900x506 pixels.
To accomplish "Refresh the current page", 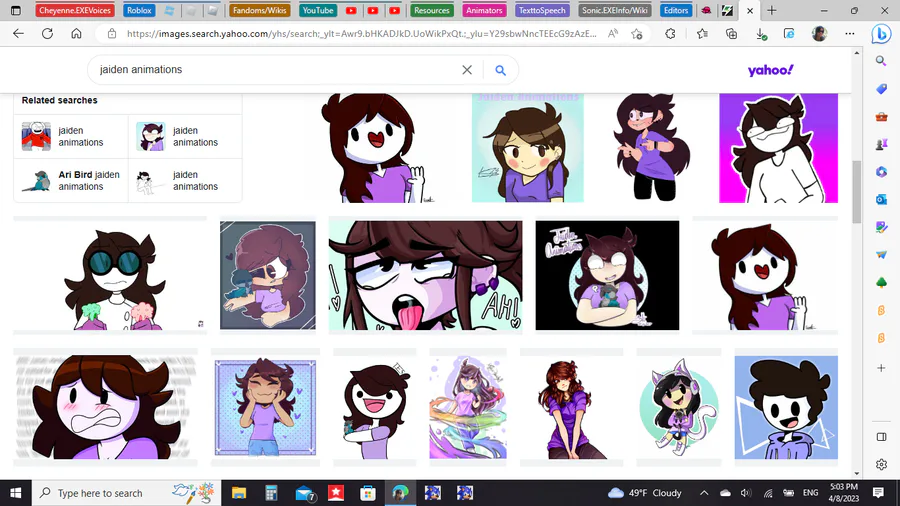I will pyautogui.click(x=47, y=34).
